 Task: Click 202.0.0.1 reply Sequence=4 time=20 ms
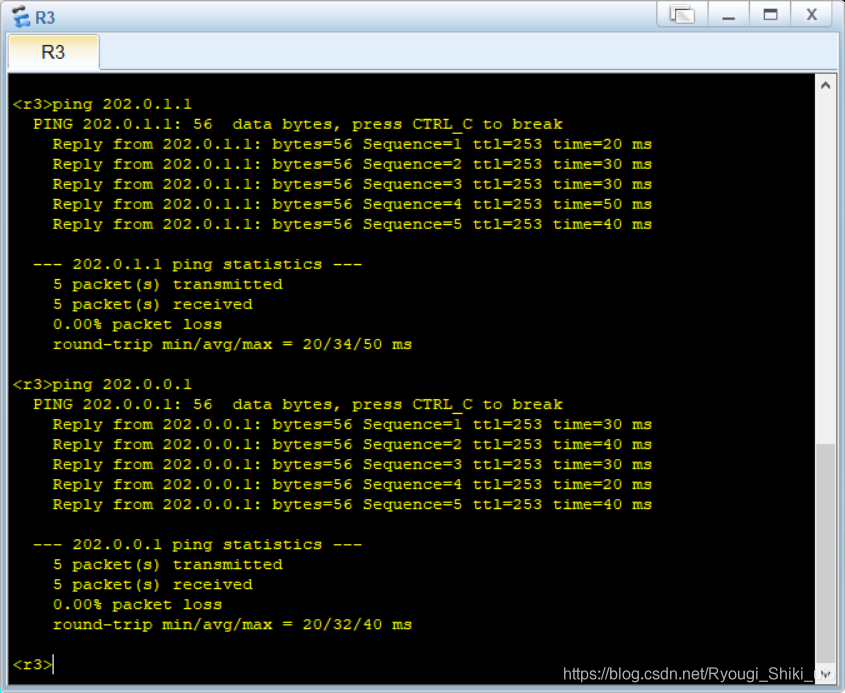coord(352,484)
